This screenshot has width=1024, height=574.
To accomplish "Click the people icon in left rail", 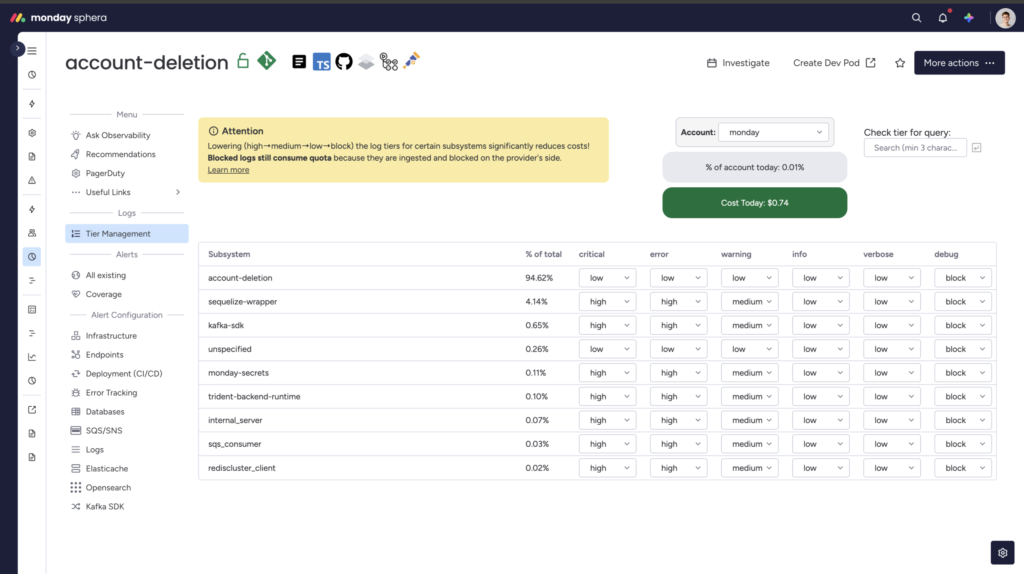I will [32, 232].
